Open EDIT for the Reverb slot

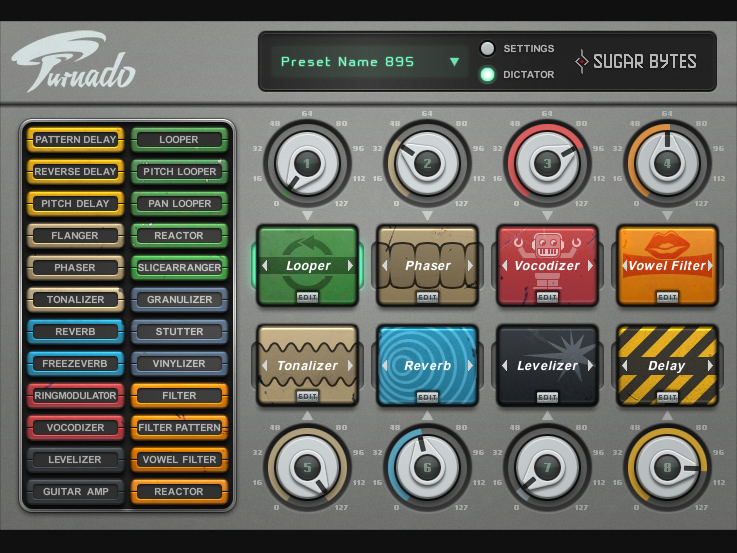(x=427, y=397)
